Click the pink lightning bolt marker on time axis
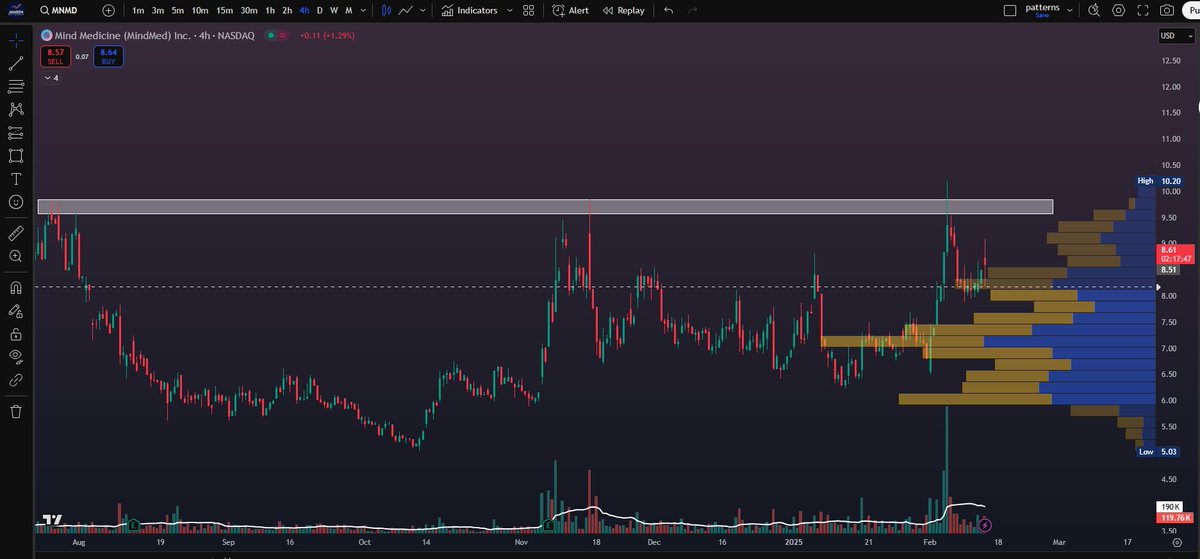Image resolution: width=1200 pixels, height=559 pixels. pos(985,524)
